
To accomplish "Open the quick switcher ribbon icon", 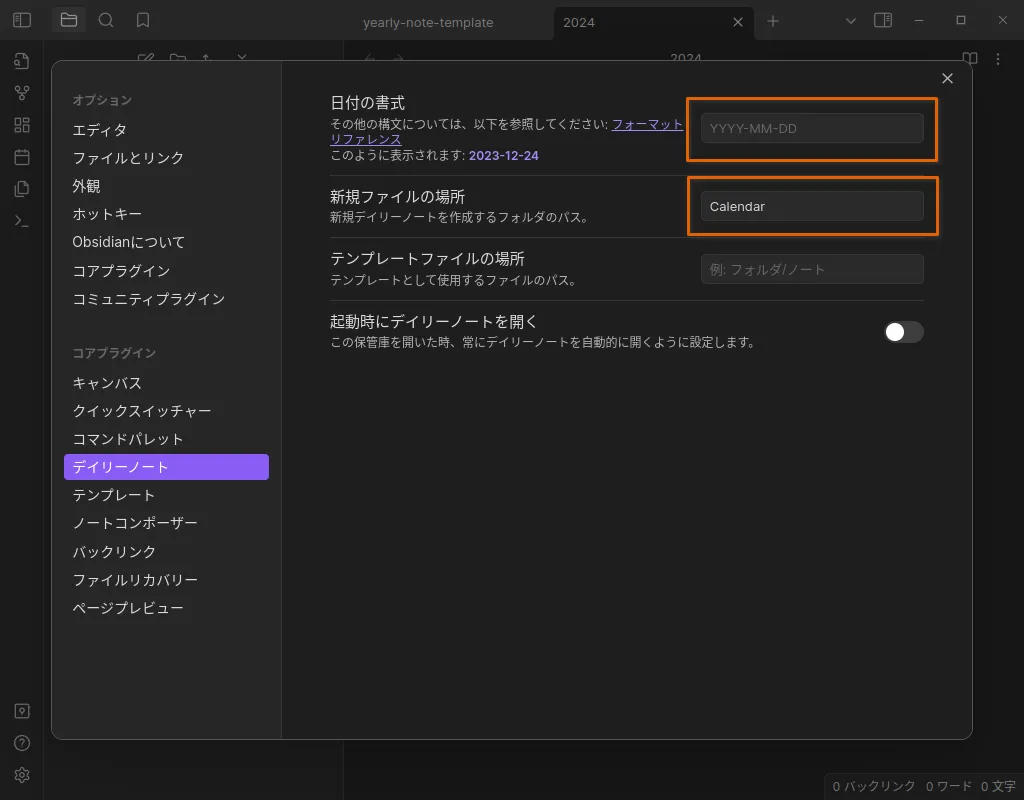I will pos(22,61).
